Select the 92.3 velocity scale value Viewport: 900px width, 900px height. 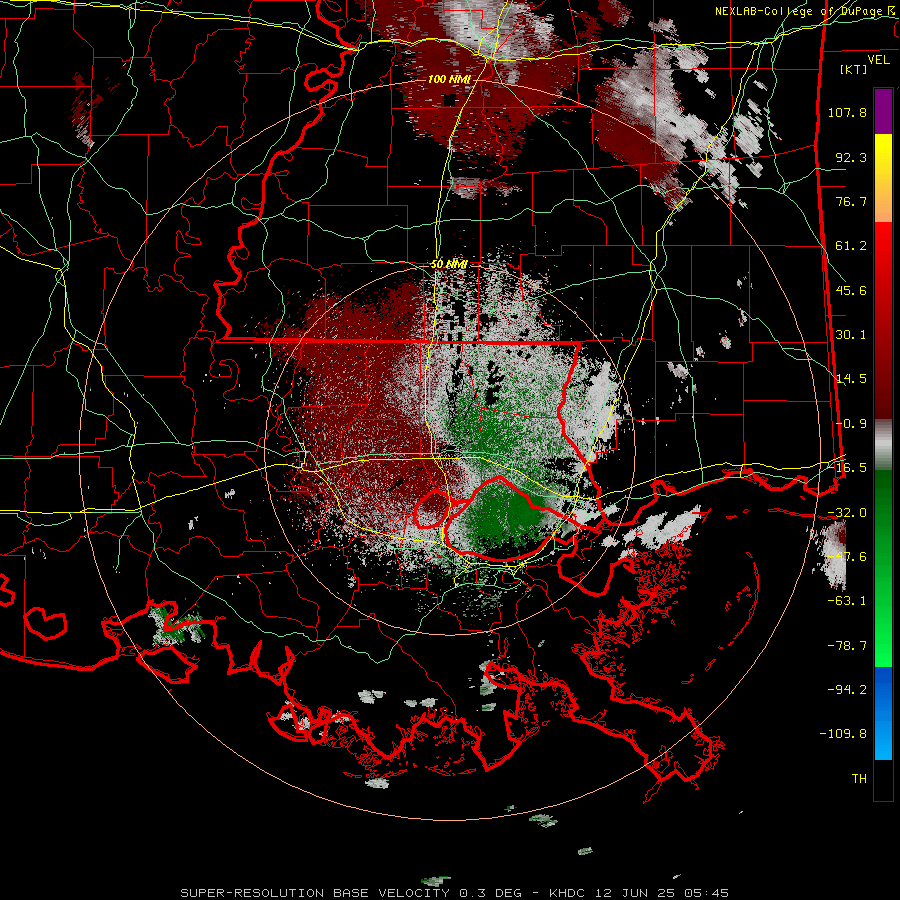[851, 157]
